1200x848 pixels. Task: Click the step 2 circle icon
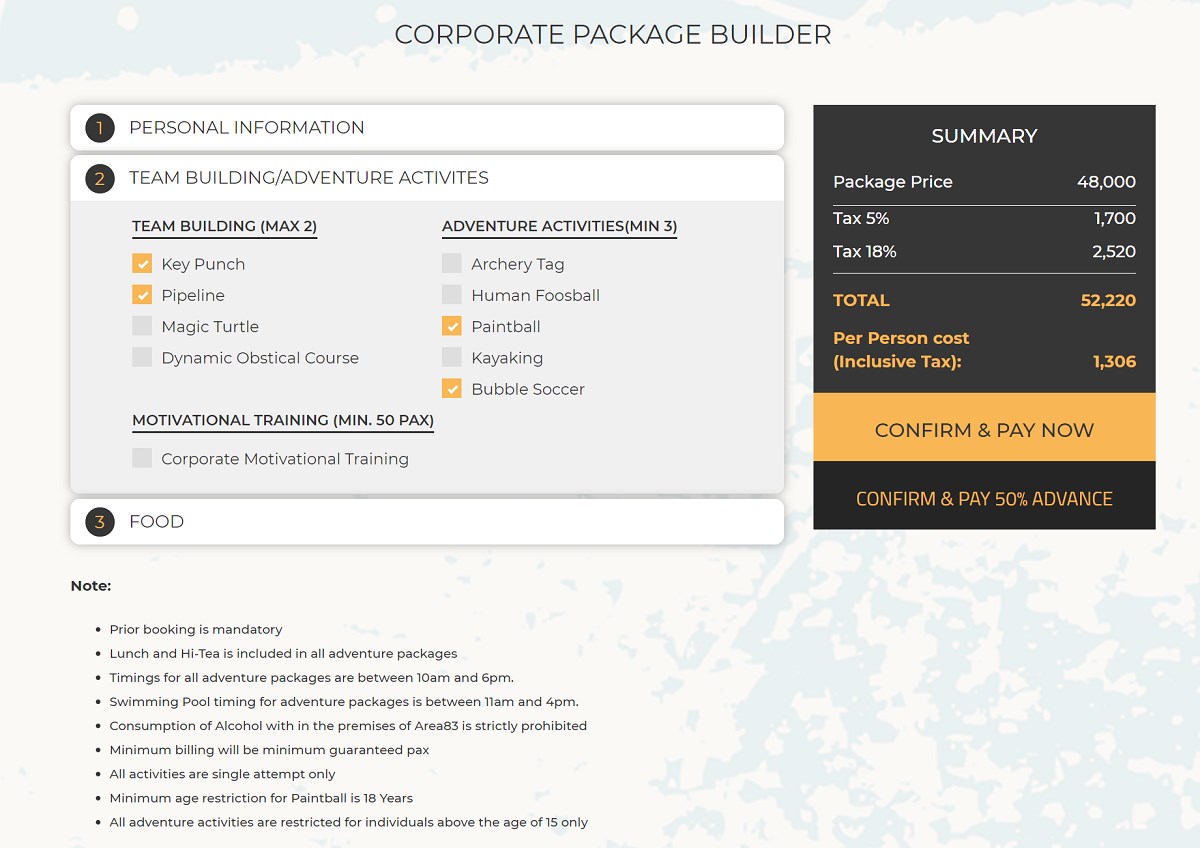pos(98,178)
